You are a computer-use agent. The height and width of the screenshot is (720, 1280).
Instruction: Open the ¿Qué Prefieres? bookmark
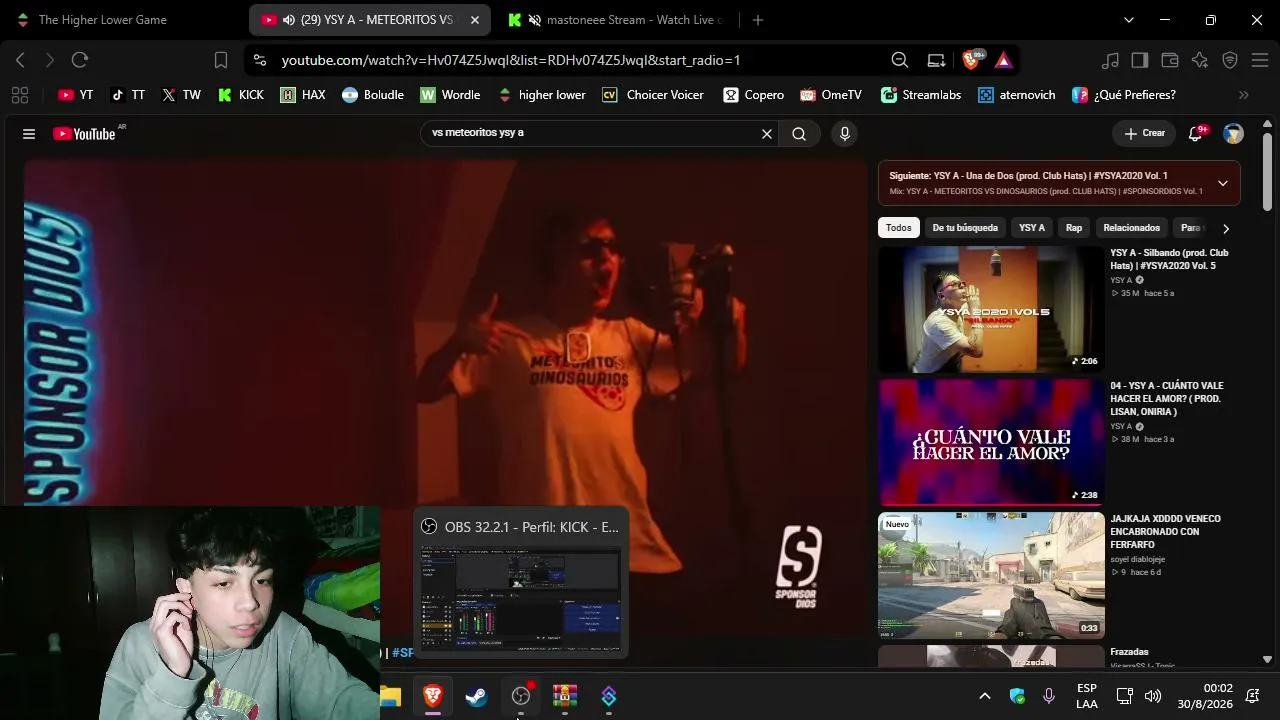(x=1124, y=95)
